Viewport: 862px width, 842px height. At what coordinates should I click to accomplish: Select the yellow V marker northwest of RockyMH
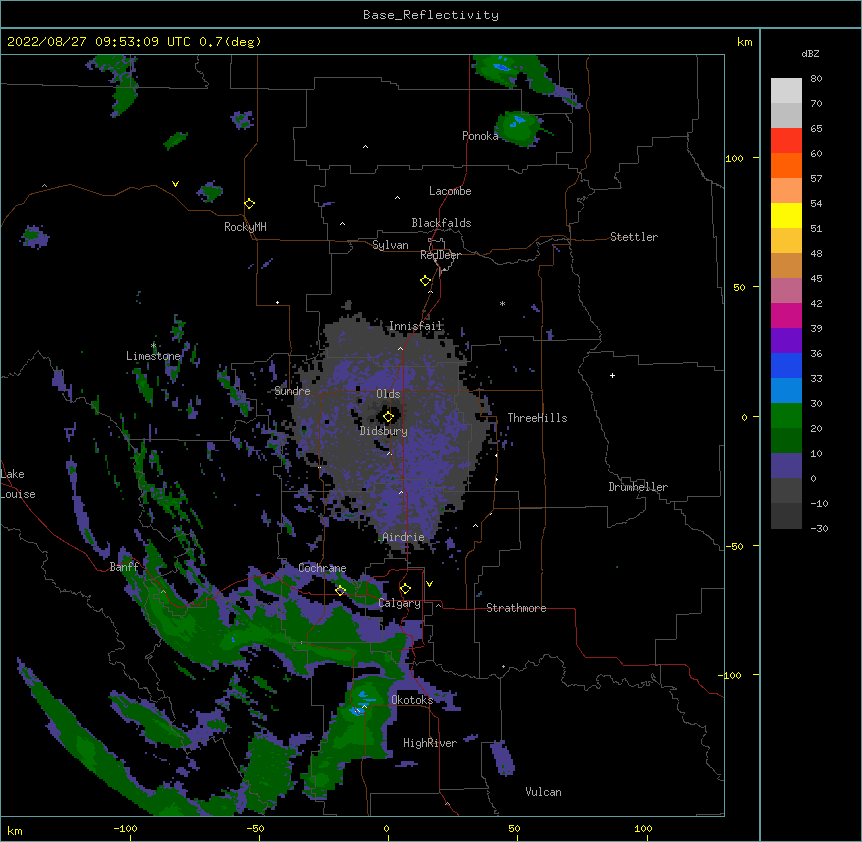(175, 184)
